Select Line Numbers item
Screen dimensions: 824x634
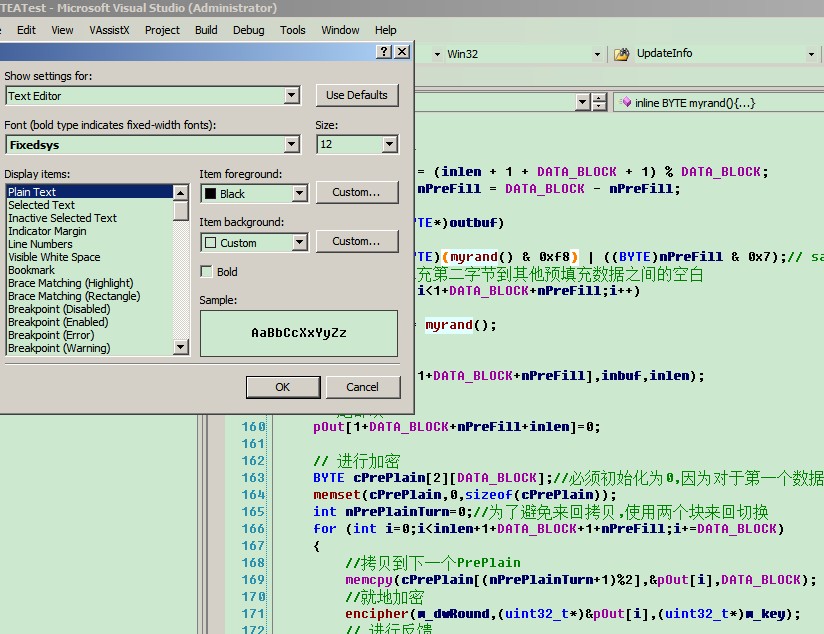(x=89, y=244)
